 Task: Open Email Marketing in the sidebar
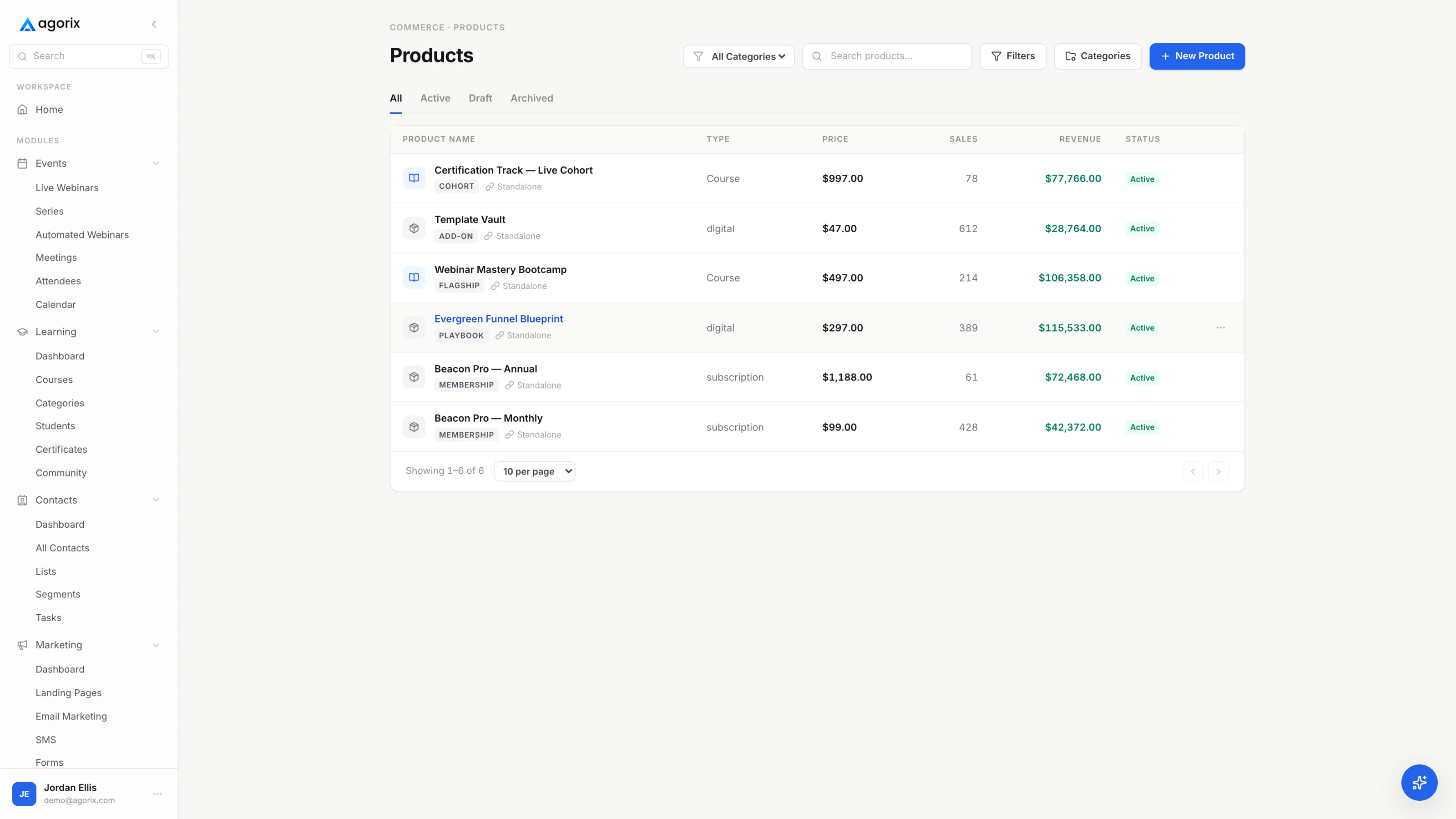tap(71, 716)
